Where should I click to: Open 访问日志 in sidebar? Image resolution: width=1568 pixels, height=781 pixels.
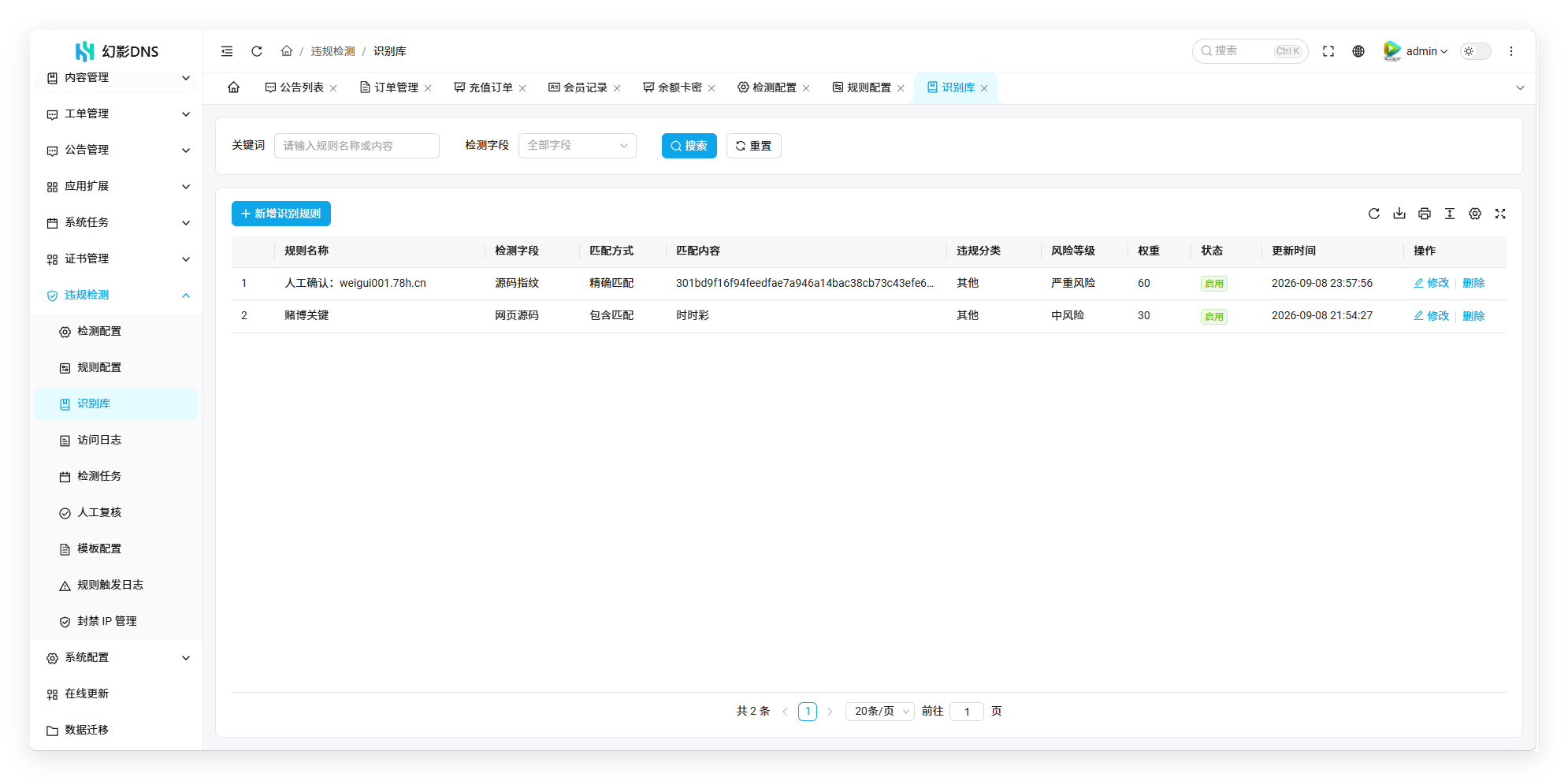tap(116, 440)
